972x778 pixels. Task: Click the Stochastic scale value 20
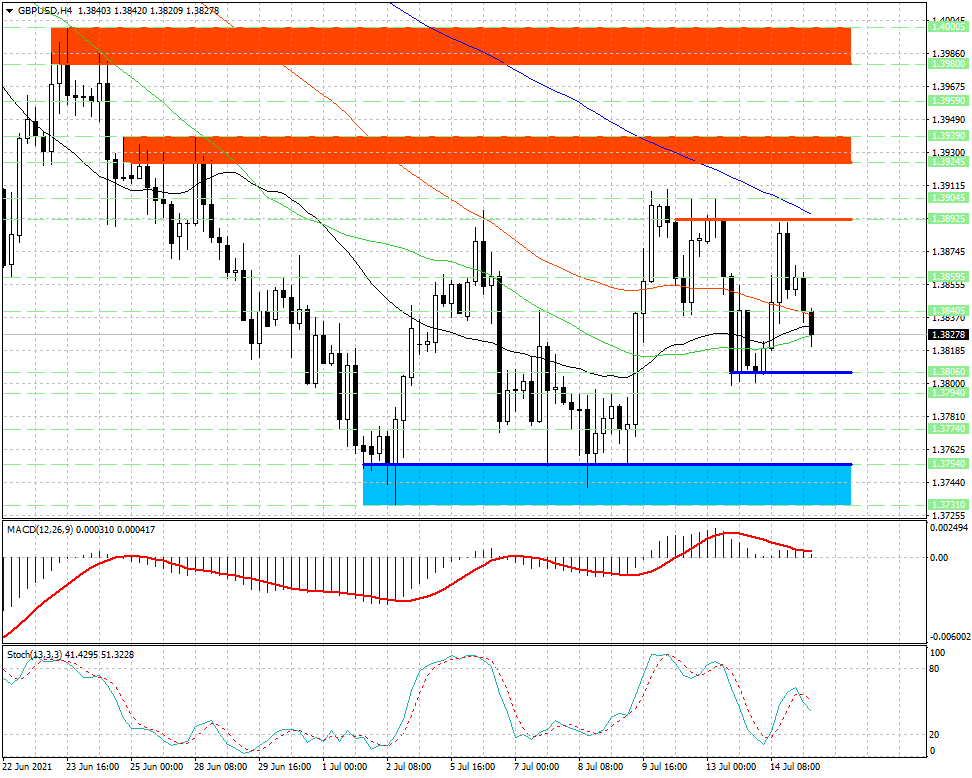[935, 735]
